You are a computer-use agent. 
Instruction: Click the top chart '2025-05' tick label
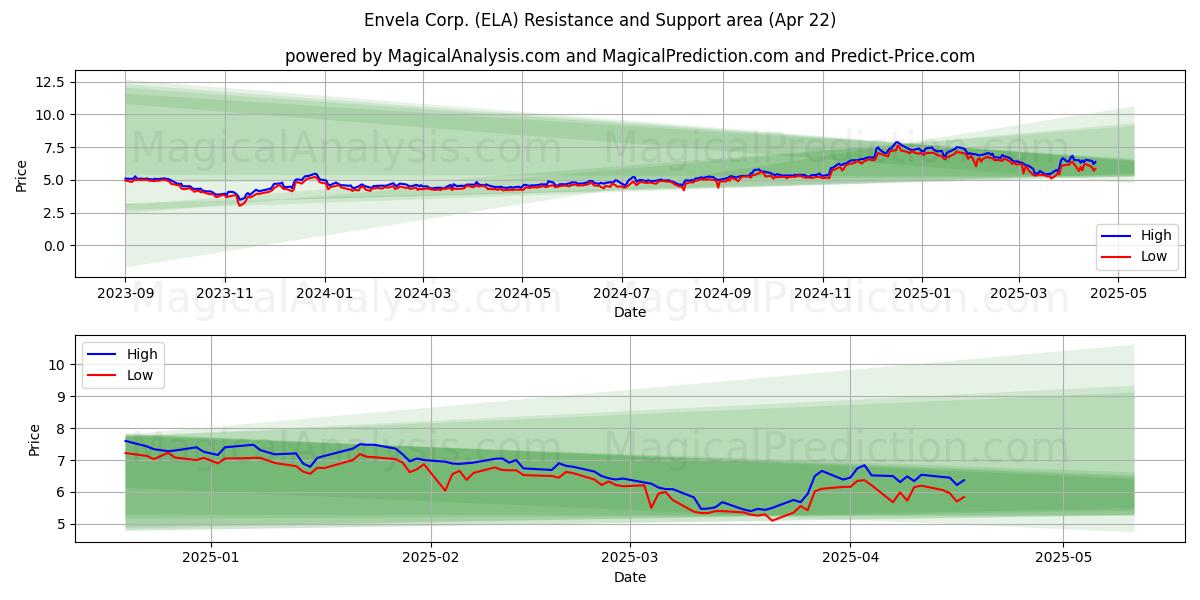[1119, 293]
